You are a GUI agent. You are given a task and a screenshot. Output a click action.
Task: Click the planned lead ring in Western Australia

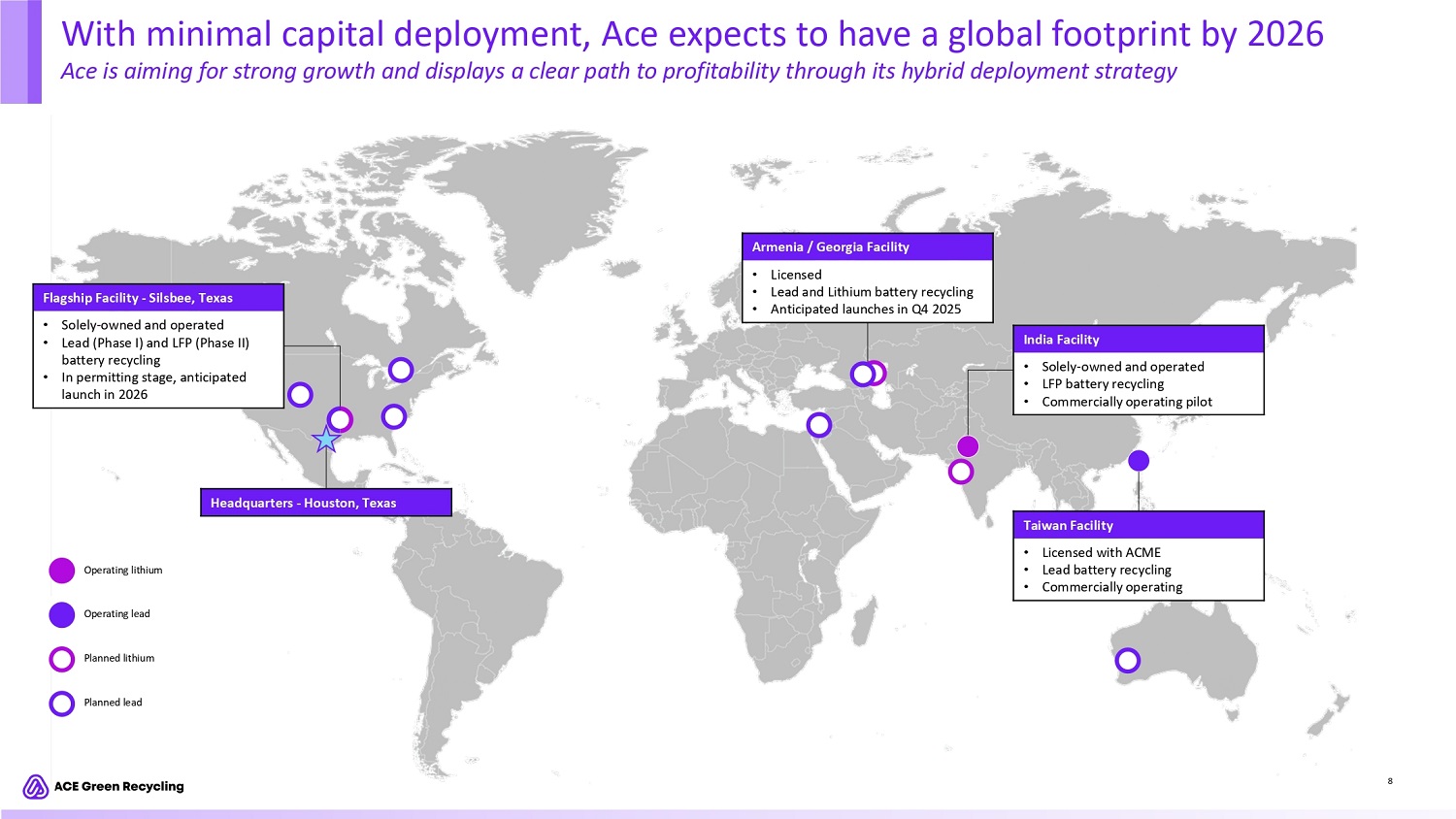[x=1128, y=661]
